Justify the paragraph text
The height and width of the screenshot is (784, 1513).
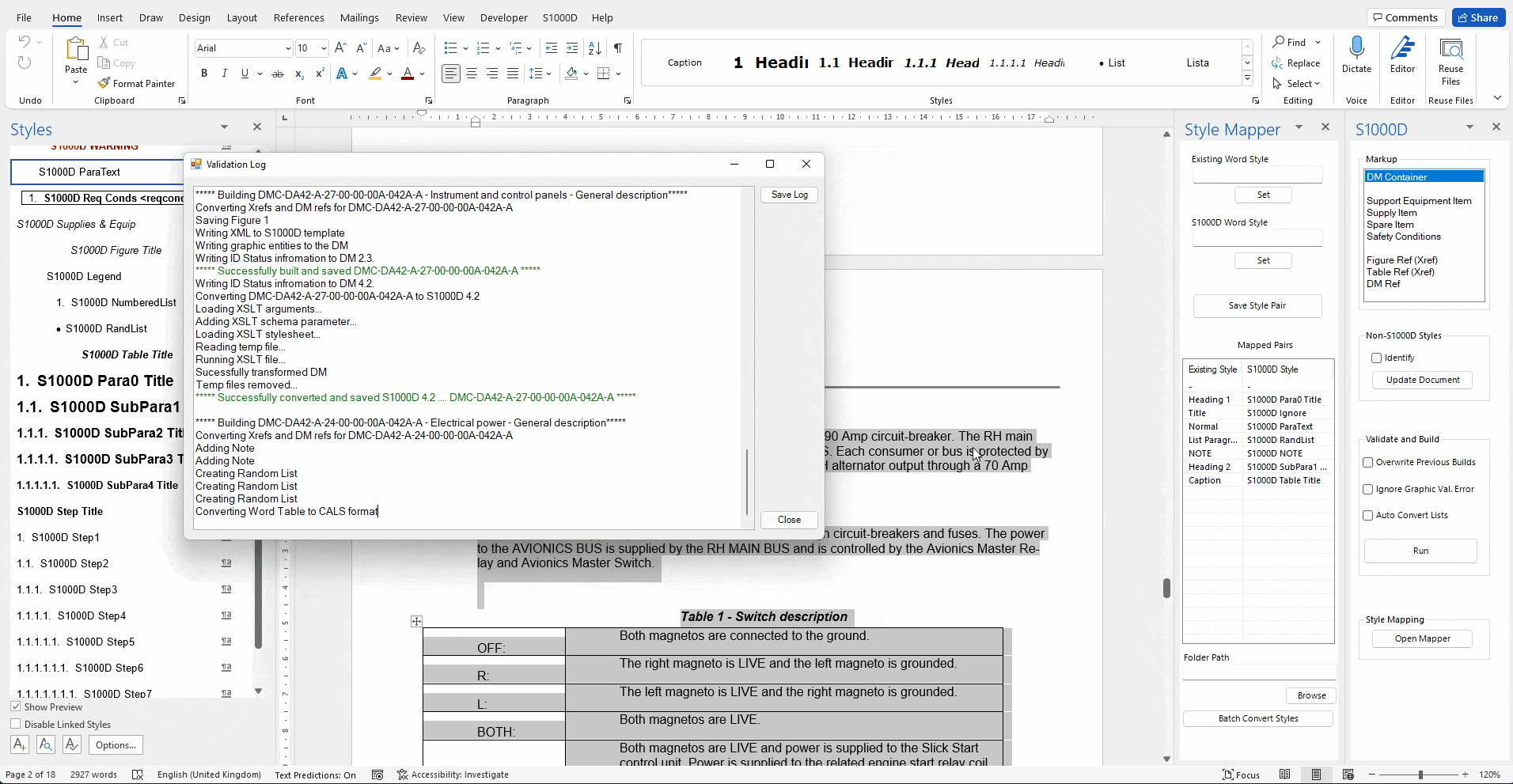(x=513, y=74)
